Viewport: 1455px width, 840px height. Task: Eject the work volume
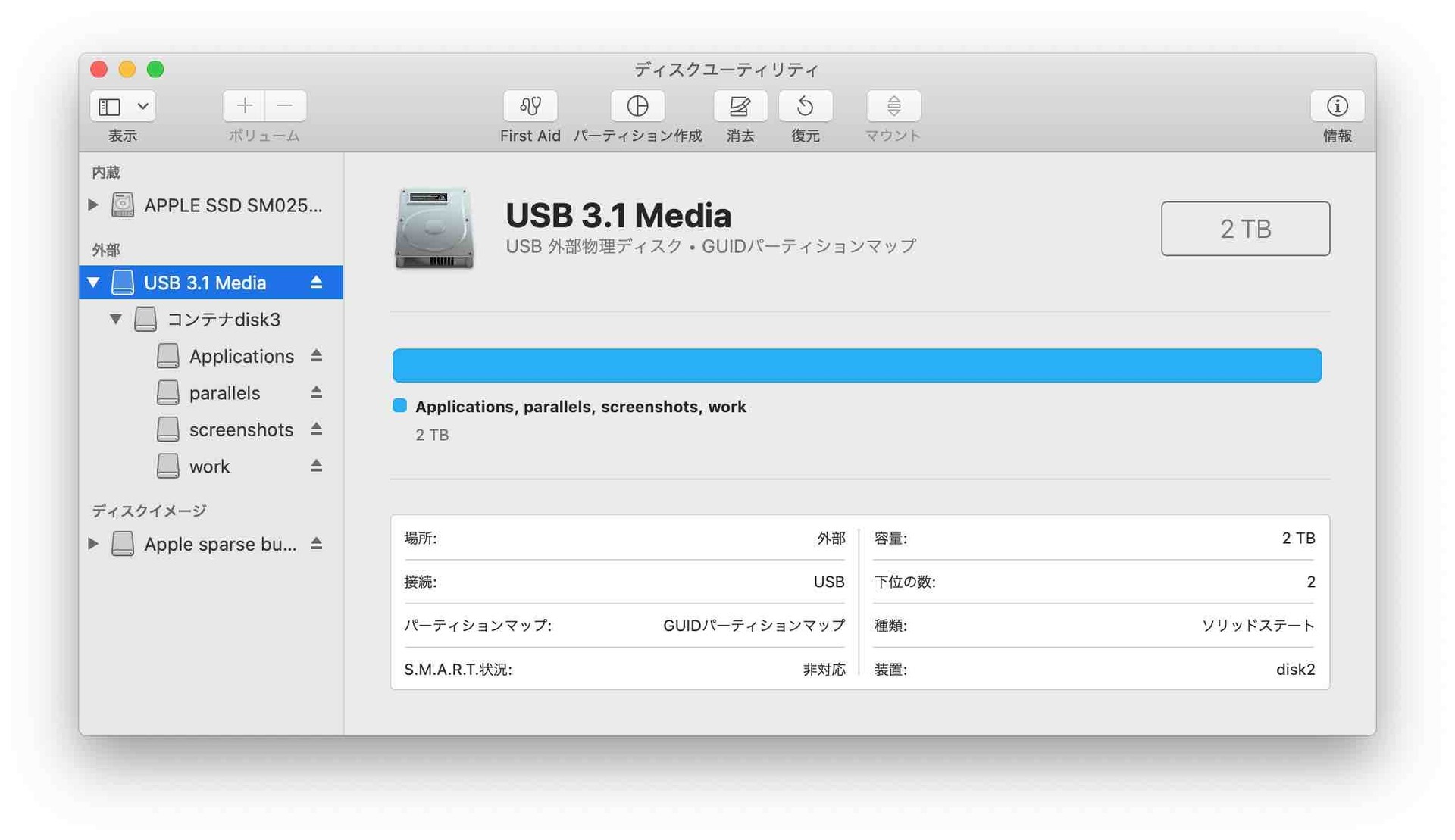click(316, 466)
